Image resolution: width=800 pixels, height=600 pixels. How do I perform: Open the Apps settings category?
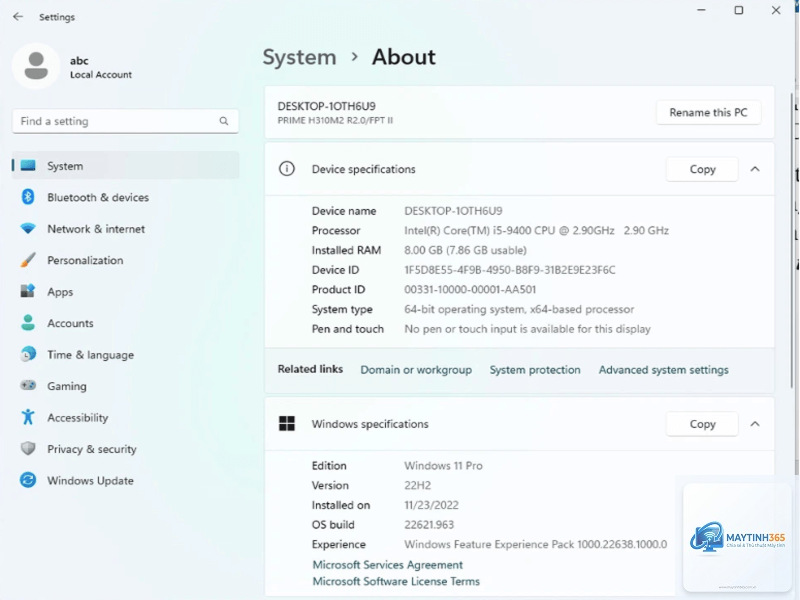pos(126,291)
